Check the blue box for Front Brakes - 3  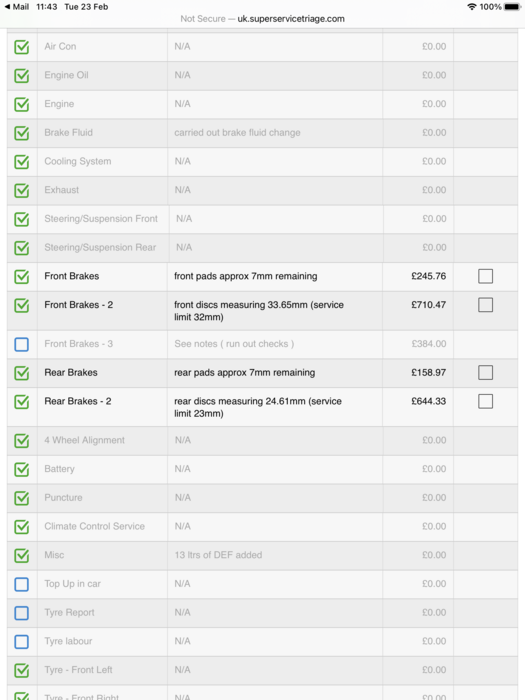pyautogui.click(x=21, y=344)
